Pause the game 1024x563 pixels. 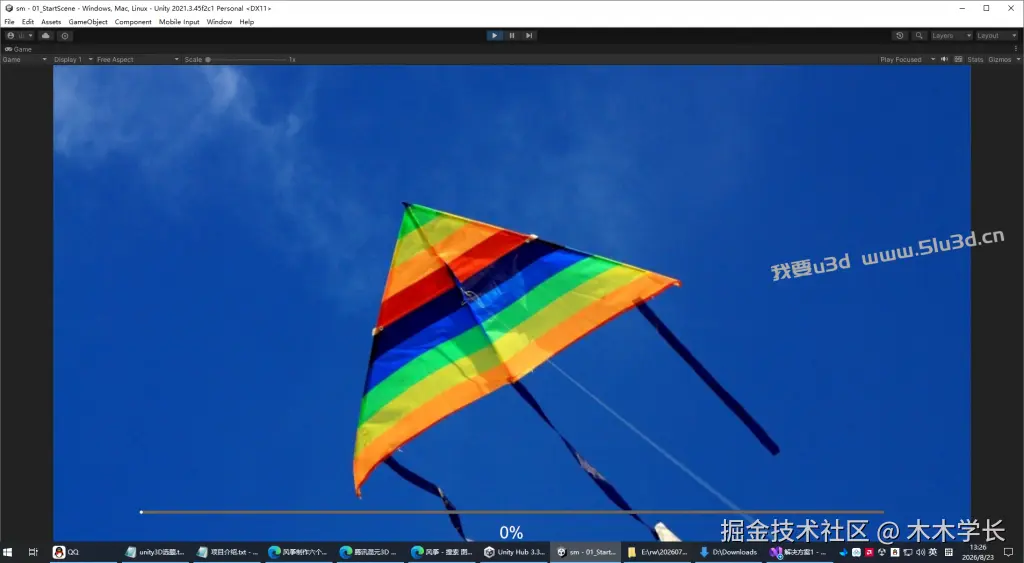coord(512,35)
